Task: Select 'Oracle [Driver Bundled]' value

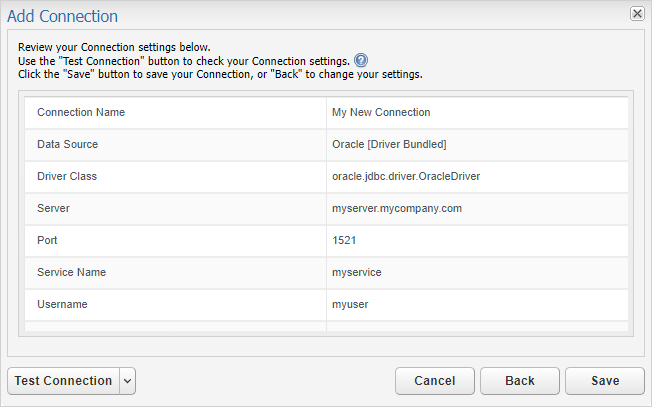Action: (x=389, y=144)
